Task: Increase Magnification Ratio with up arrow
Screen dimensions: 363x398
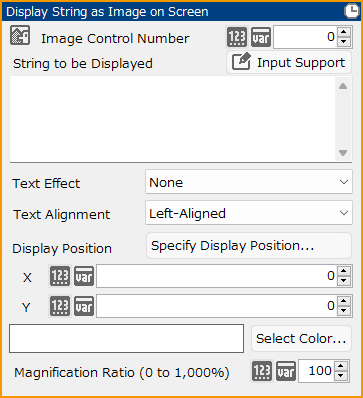Action: point(340,366)
